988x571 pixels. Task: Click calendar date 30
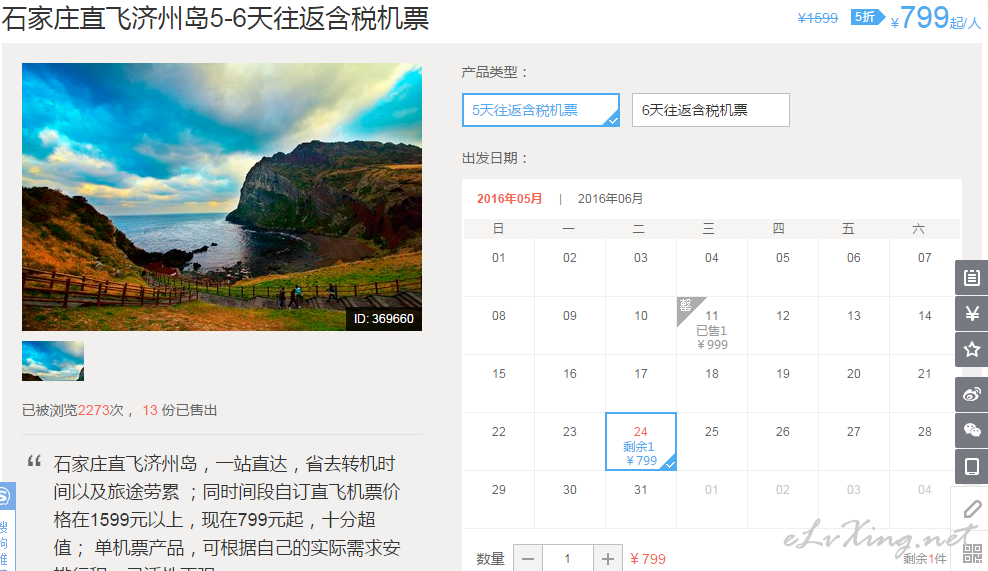click(570, 490)
